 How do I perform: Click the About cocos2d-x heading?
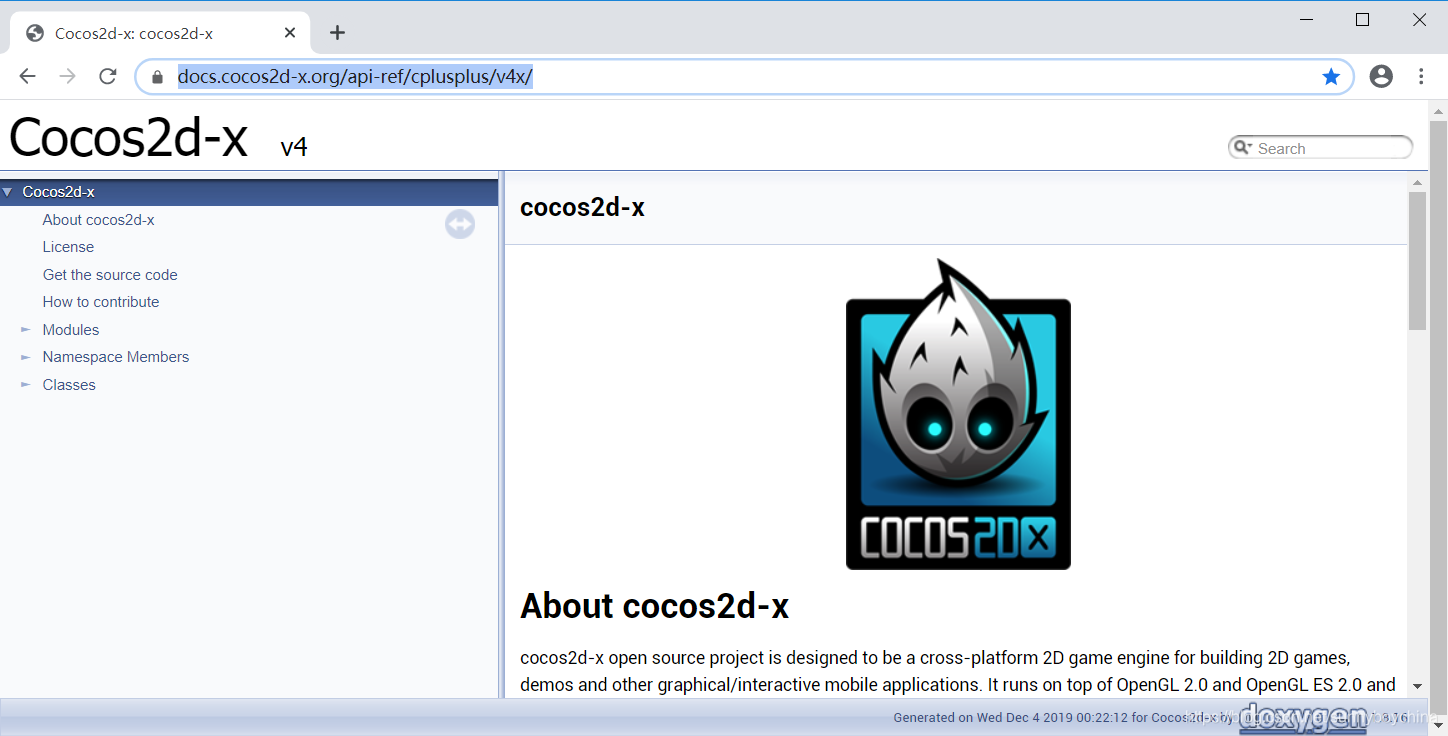(654, 606)
